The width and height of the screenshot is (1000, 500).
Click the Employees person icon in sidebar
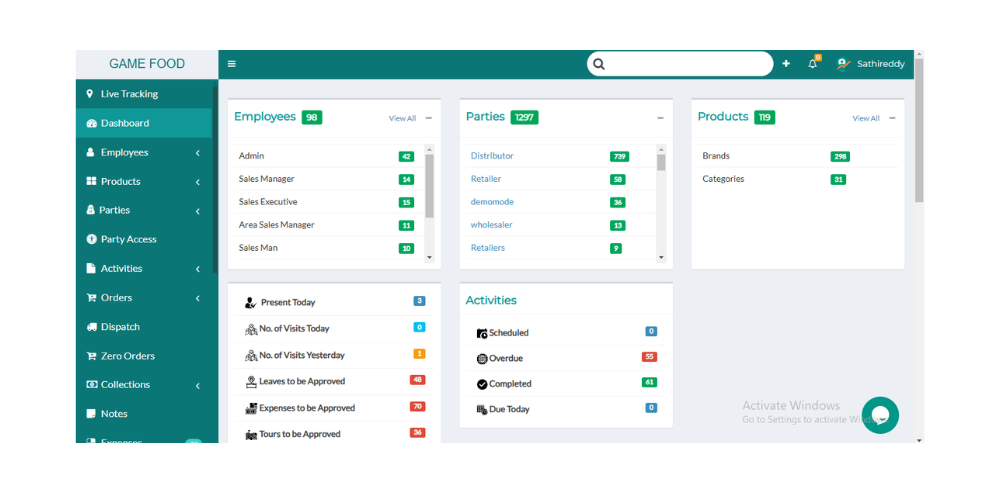point(90,152)
